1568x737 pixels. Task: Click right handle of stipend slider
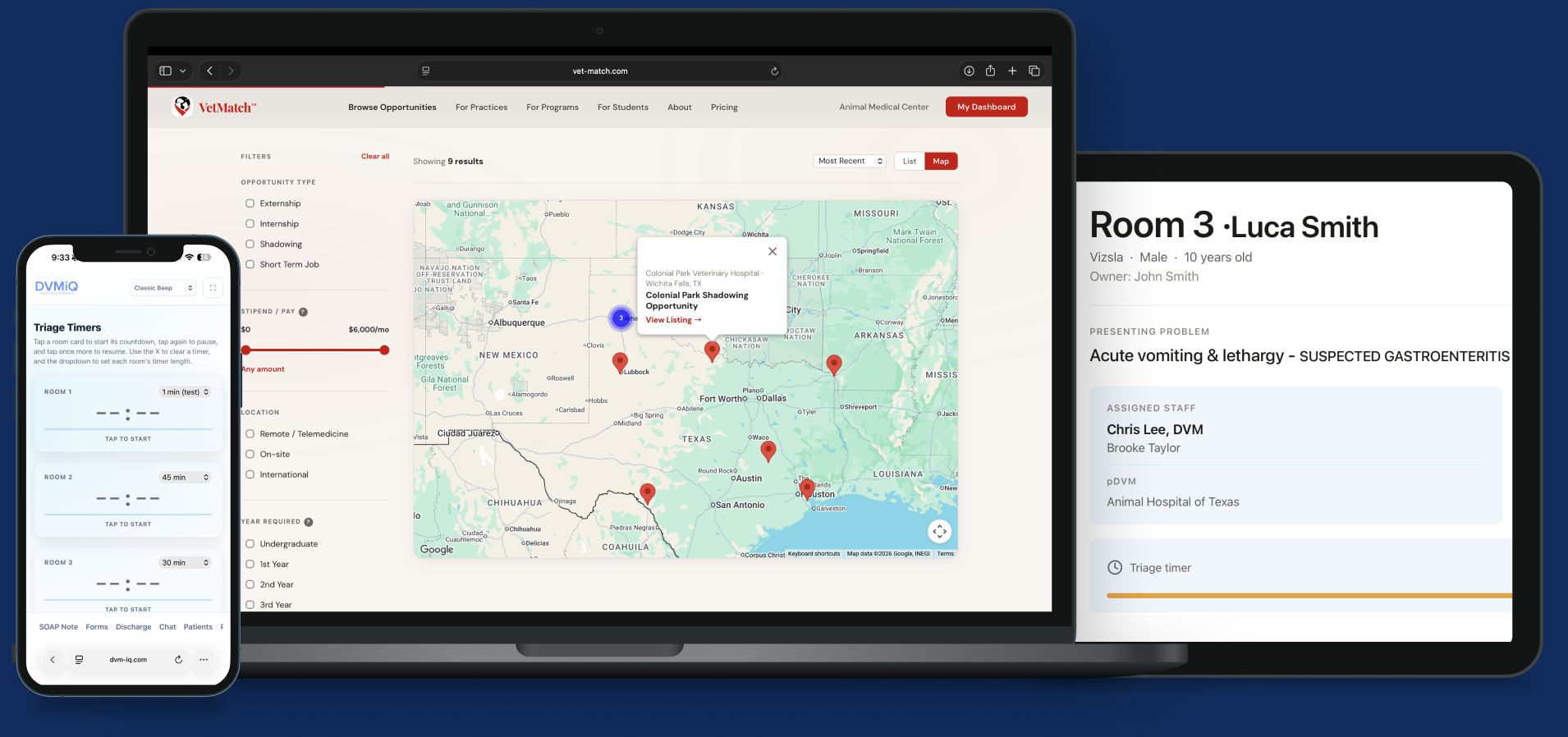click(x=384, y=350)
